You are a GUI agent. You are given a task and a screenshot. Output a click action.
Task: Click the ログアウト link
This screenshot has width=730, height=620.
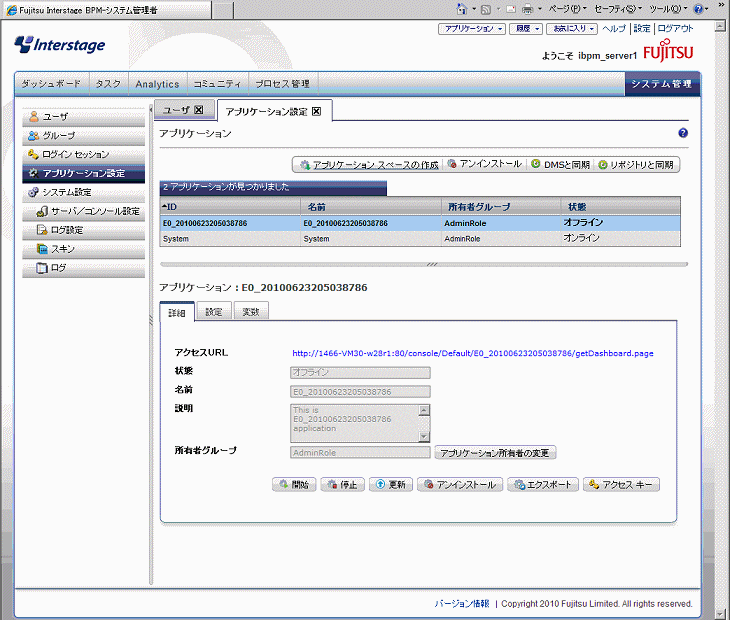675,28
